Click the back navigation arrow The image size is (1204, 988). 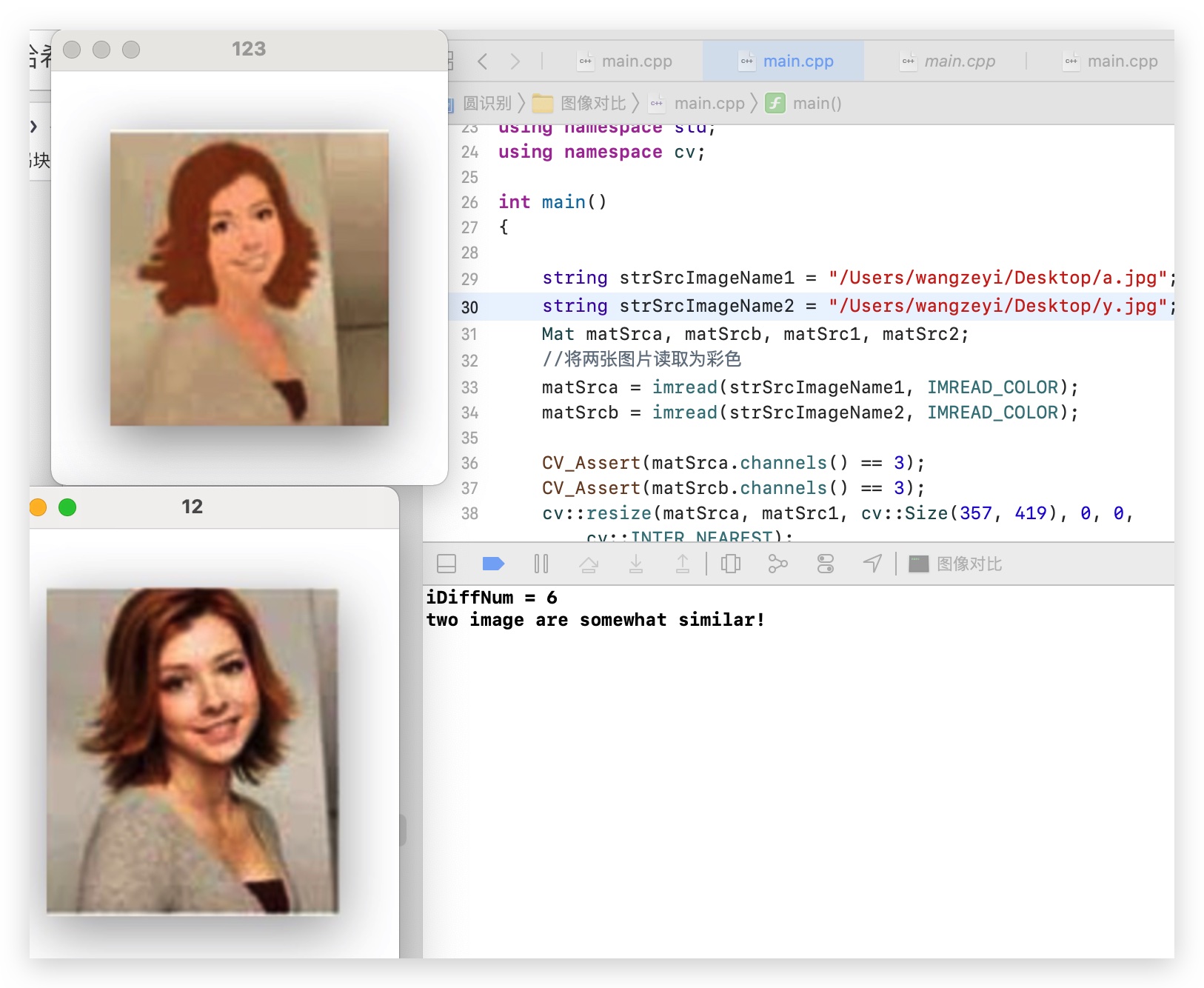coord(483,61)
